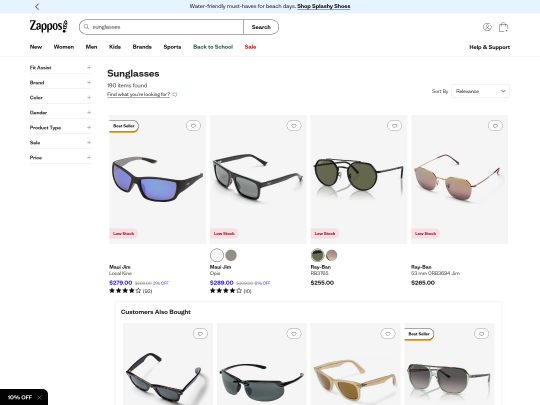
Task: Expand the Sale filter
Action: (x=60, y=143)
